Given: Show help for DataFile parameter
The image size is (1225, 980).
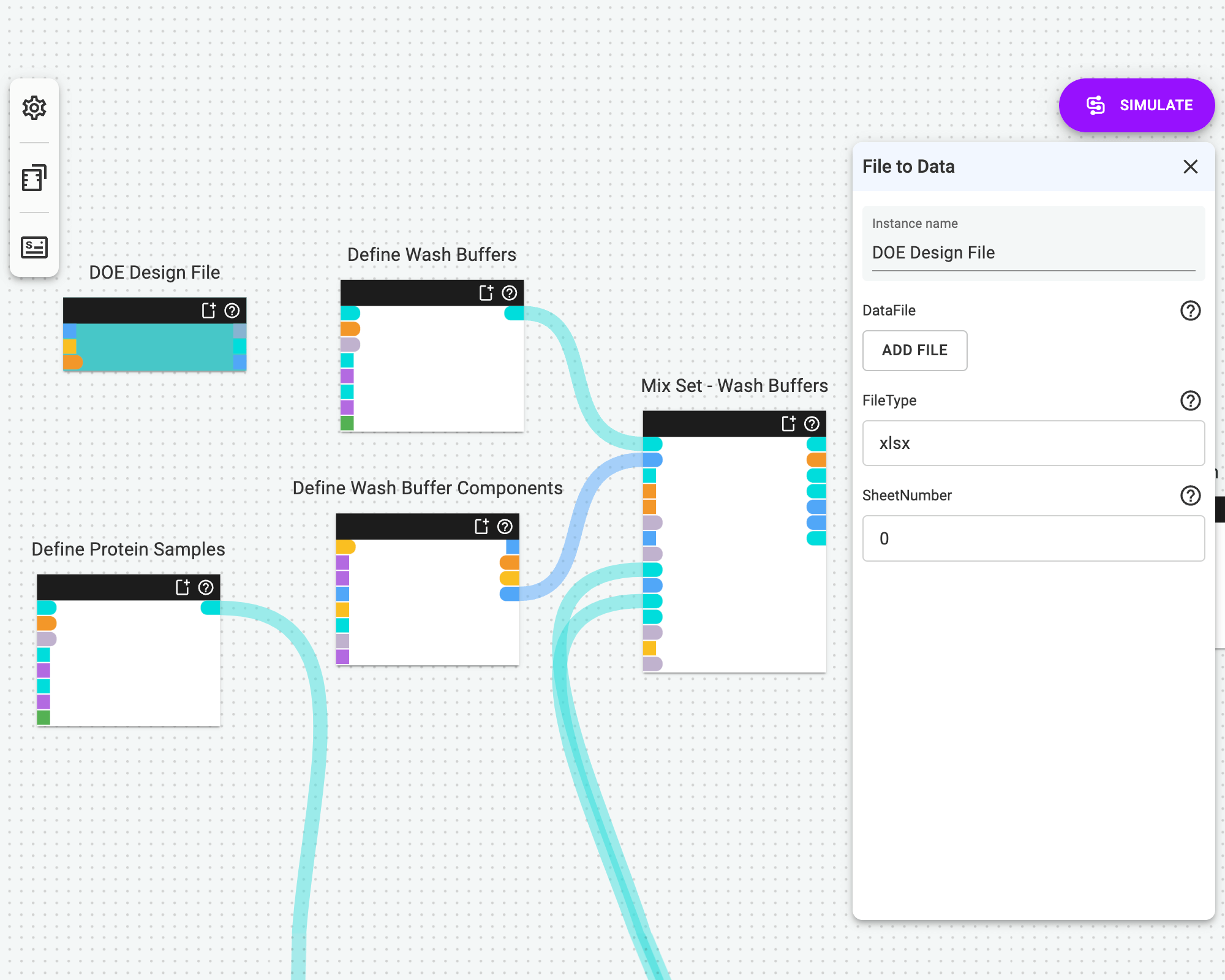Looking at the screenshot, I should click(1190, 311).
